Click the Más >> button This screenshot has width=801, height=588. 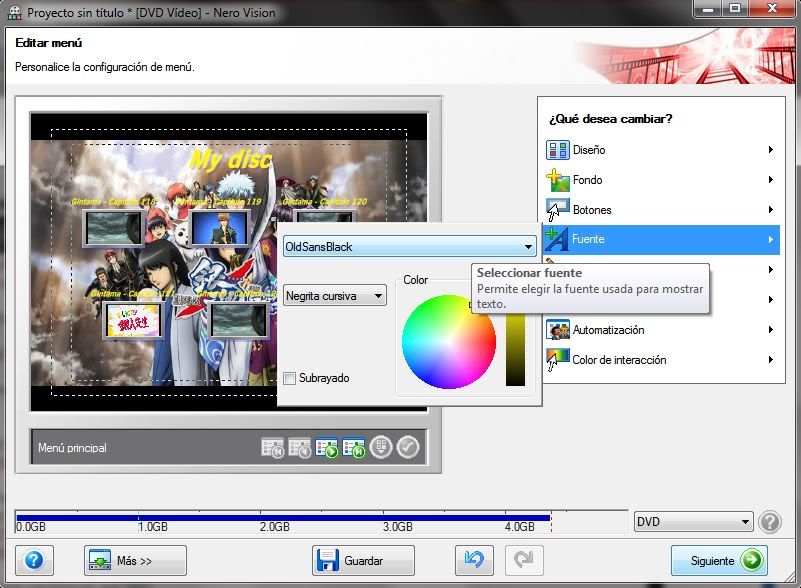[x=135, y=560]
